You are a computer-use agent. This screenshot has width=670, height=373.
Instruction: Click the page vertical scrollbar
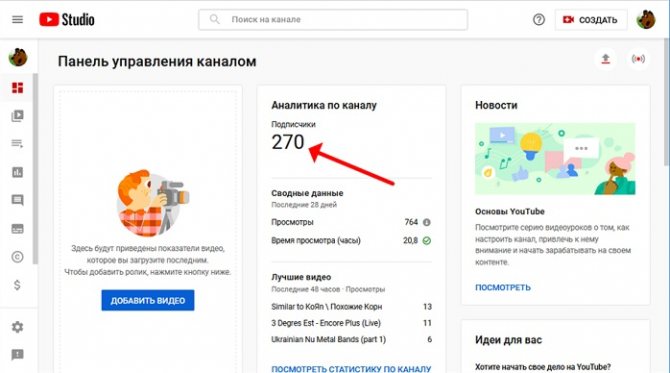pyautogui.click(x=667, y=103)
